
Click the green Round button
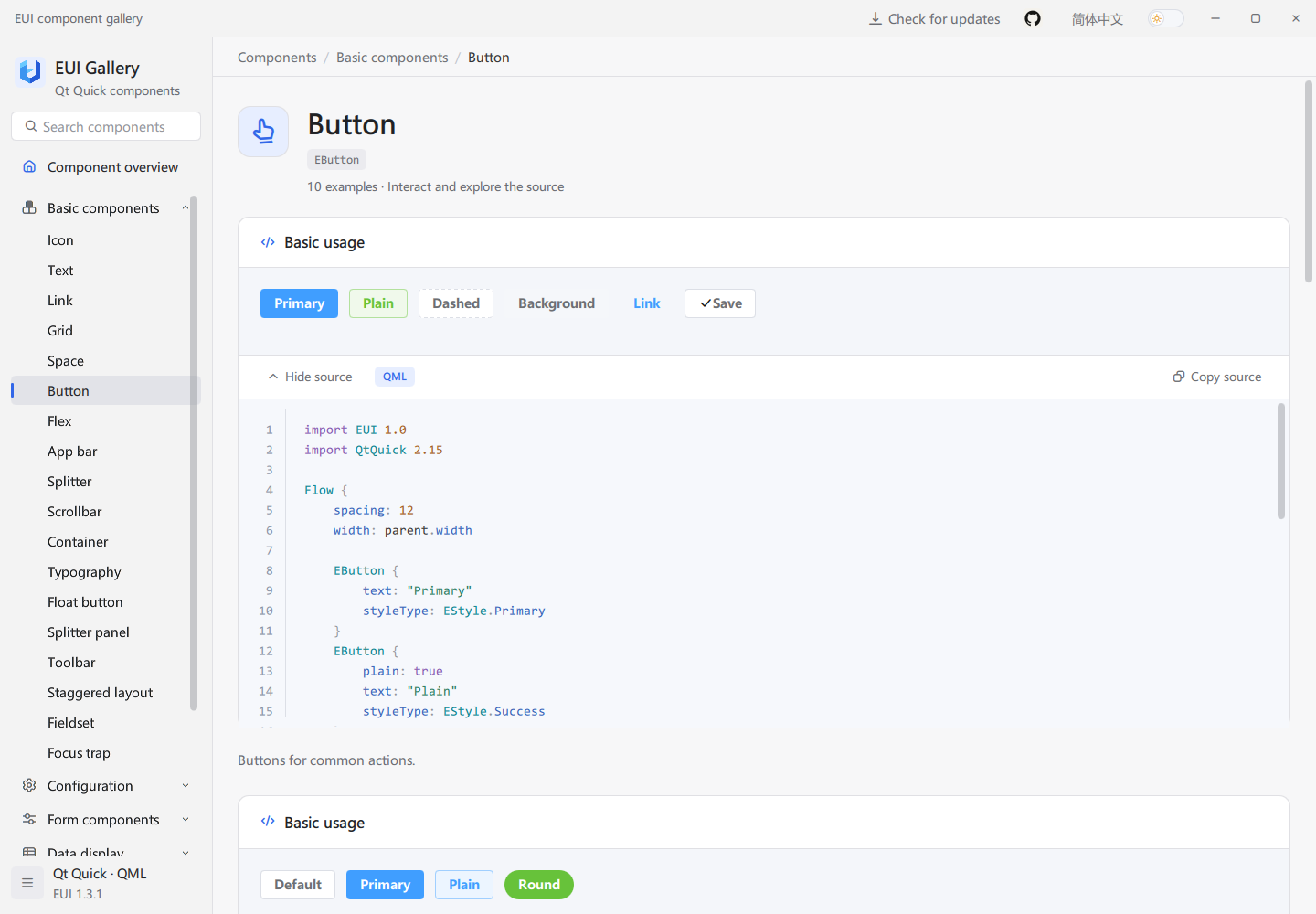coord(539,885)
